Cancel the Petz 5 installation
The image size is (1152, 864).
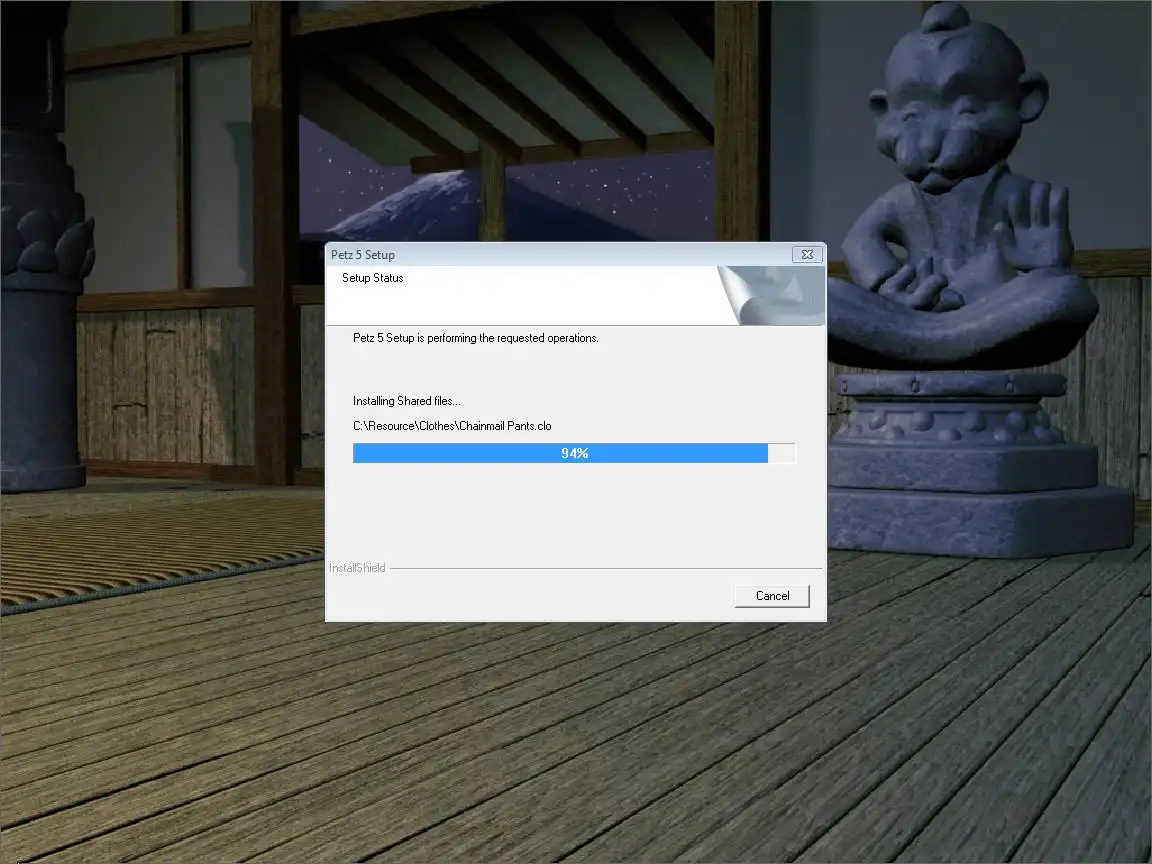tap(772, 596)
